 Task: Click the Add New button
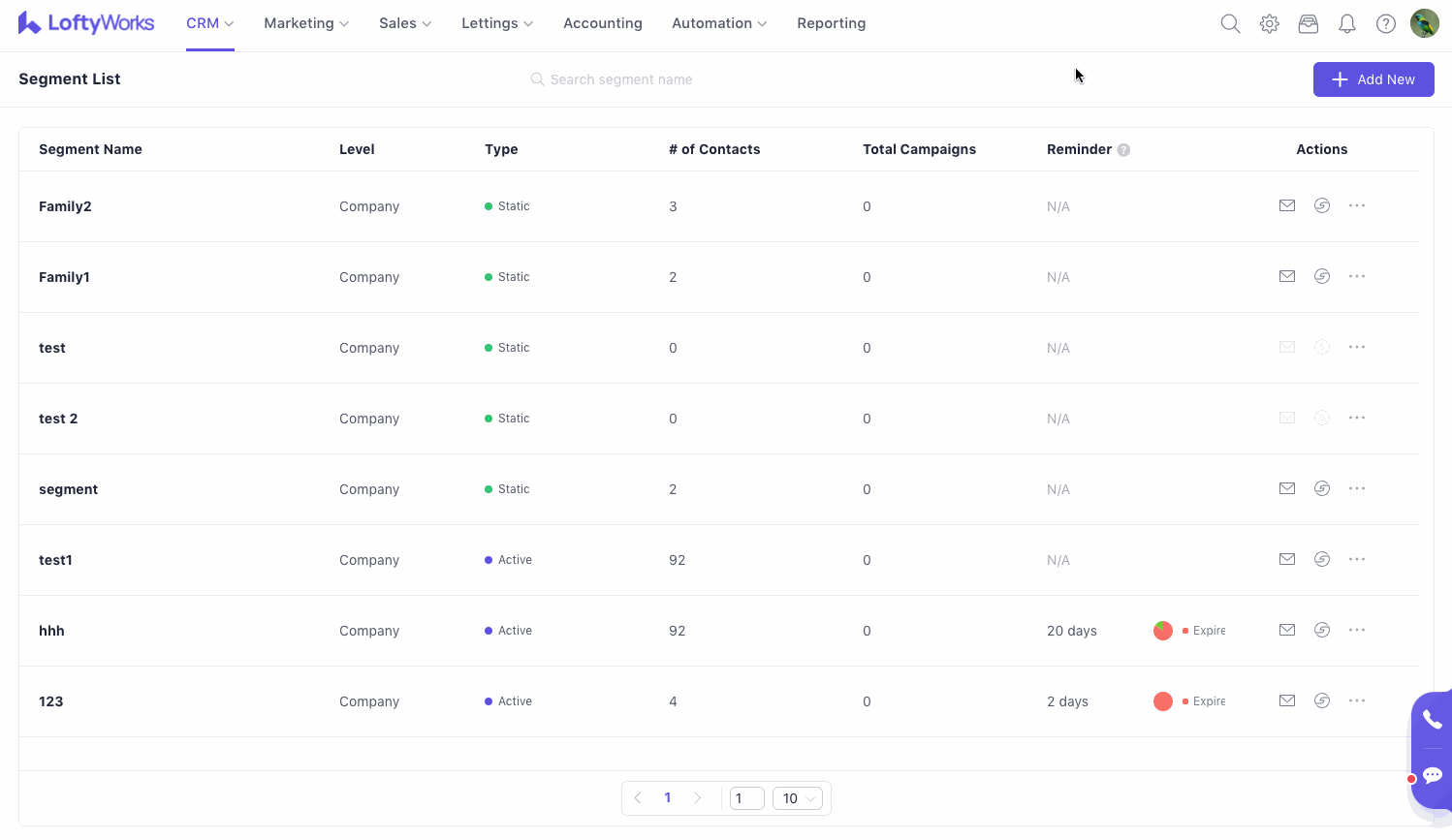point(1373,79)
